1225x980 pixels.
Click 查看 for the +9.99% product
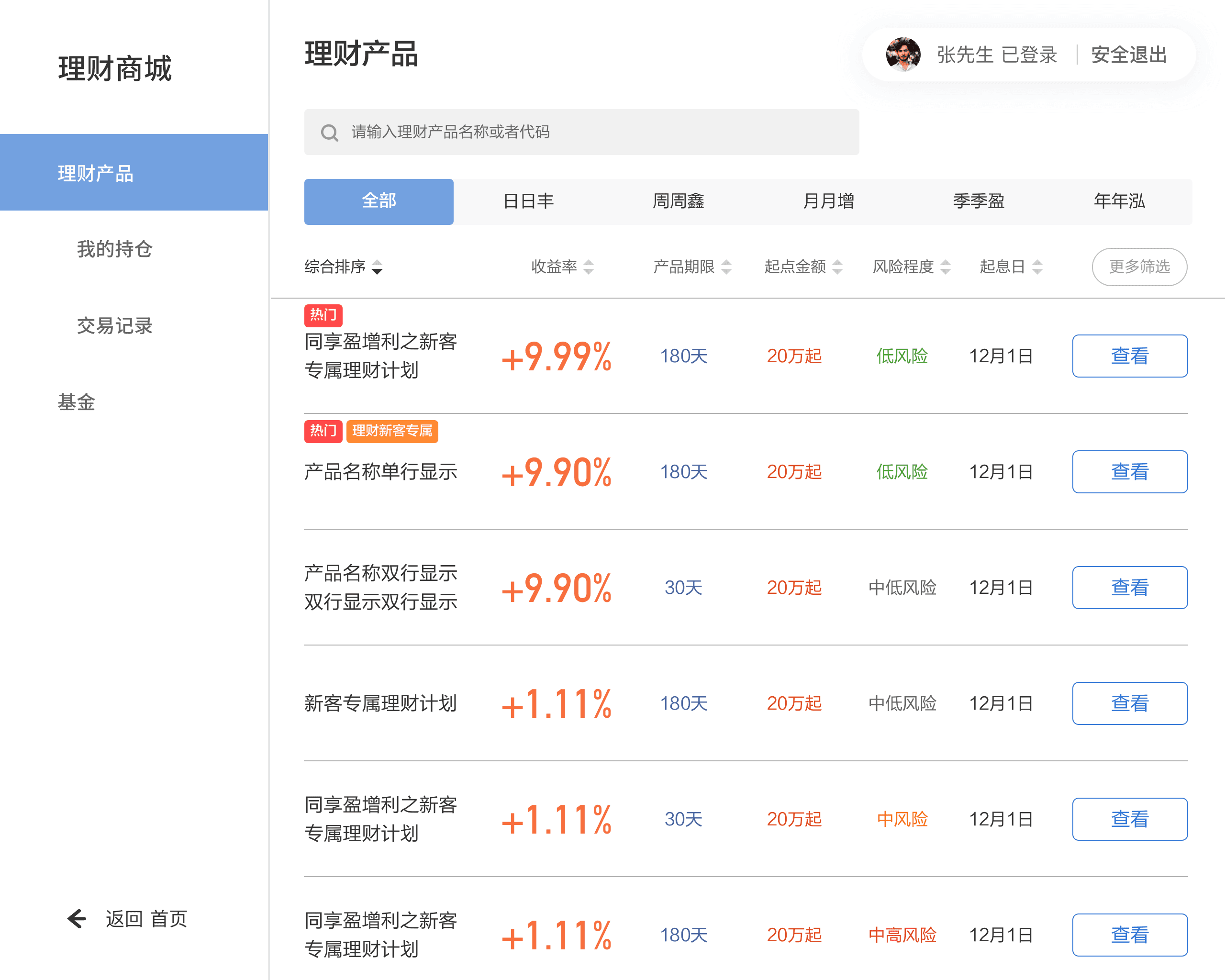(1130, 356)
